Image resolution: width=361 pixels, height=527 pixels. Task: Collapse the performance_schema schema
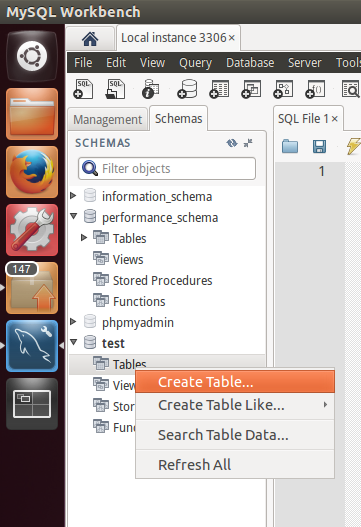(74, 216)
